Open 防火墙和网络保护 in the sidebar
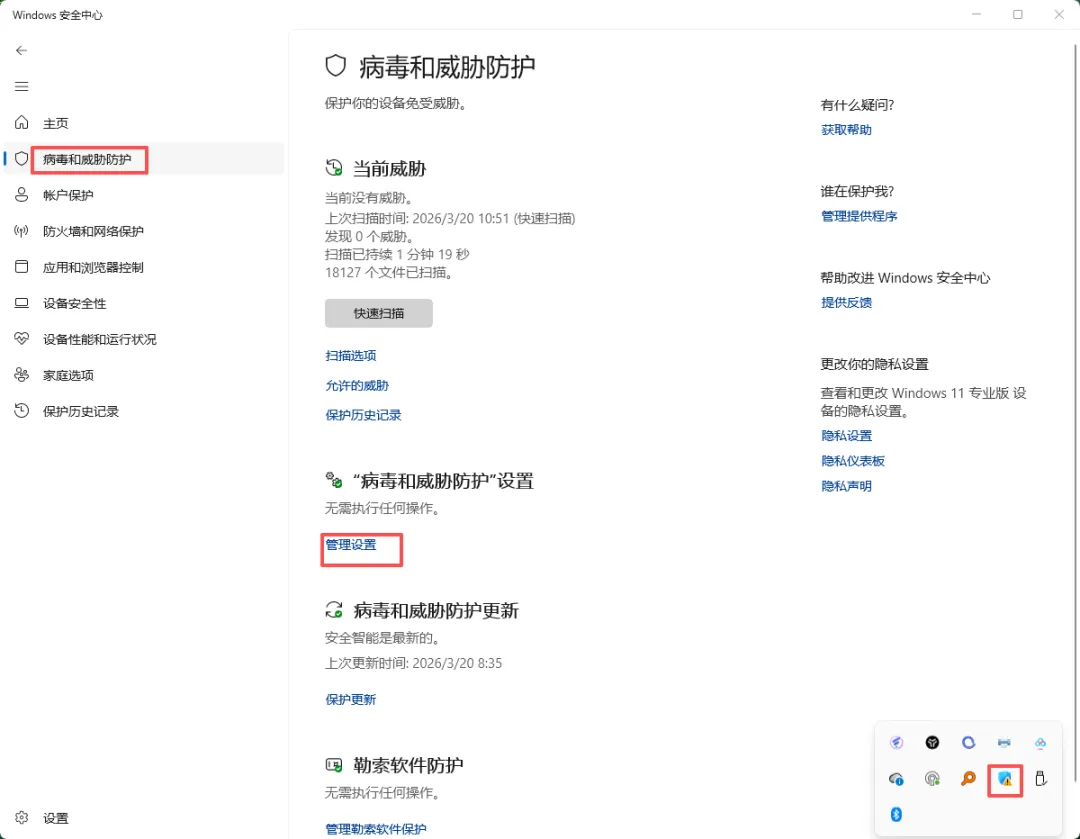The width and height of the screenshot is (1080, 839). (x=143, y=231)
